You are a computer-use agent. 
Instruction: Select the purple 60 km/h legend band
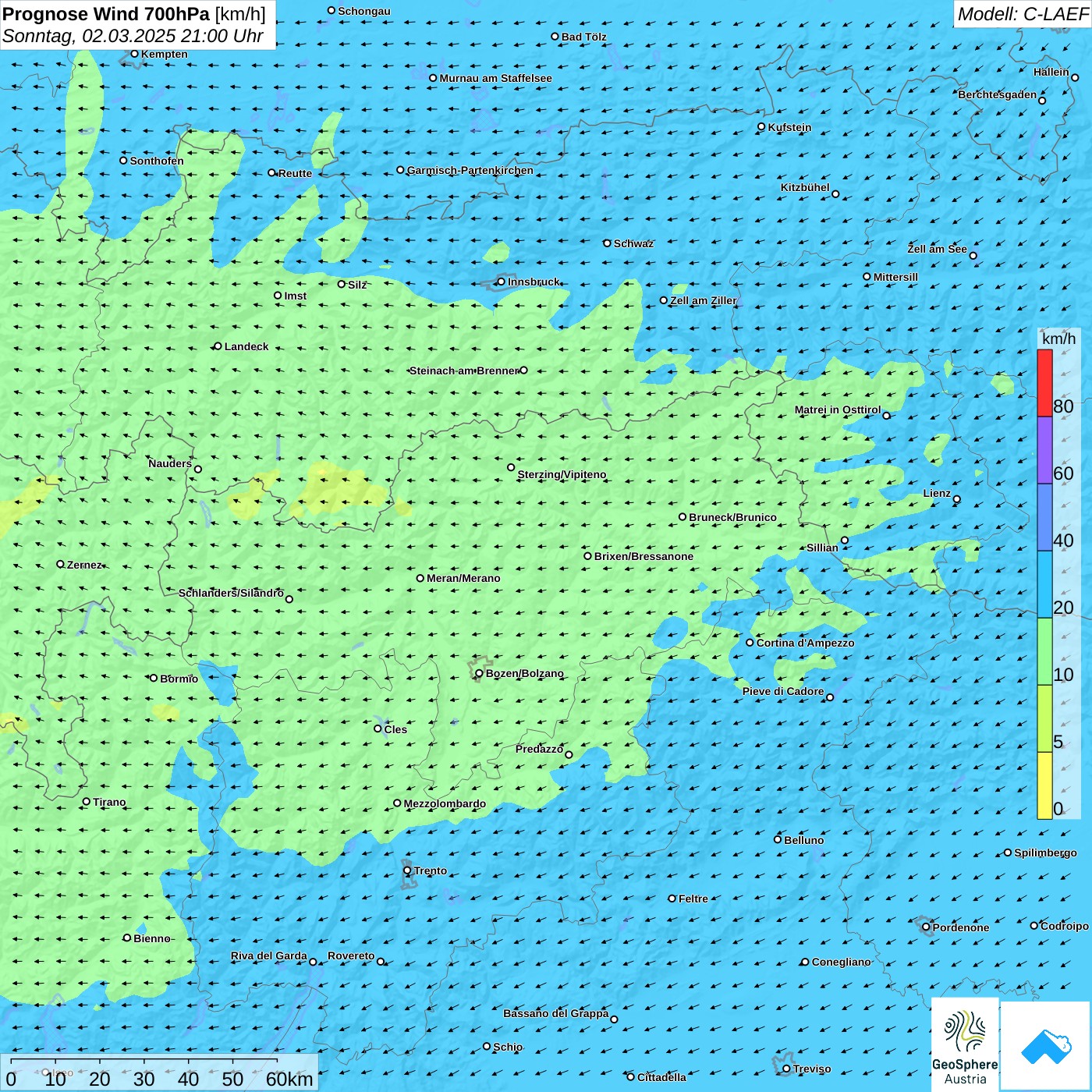point(1044,450)
